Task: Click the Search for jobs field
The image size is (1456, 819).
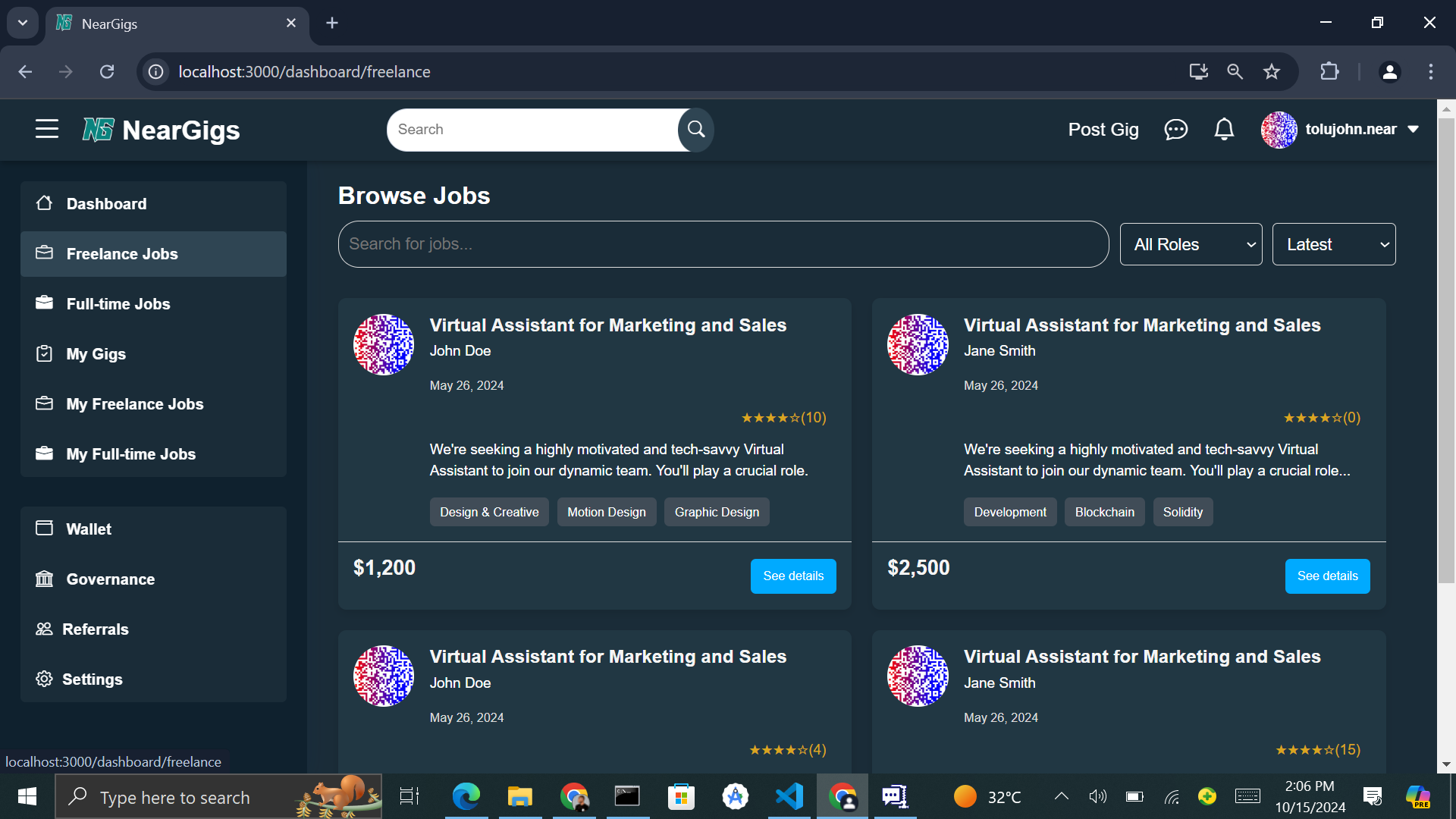Action: [x=723, y=244]
